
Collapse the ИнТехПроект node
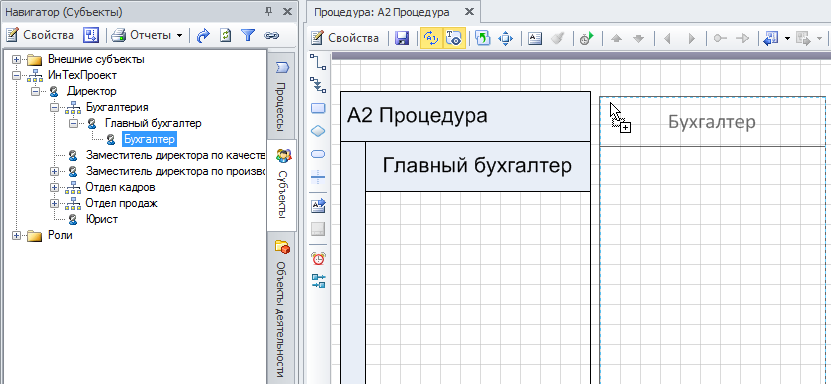pyautogui.click(x=16, y=75)
